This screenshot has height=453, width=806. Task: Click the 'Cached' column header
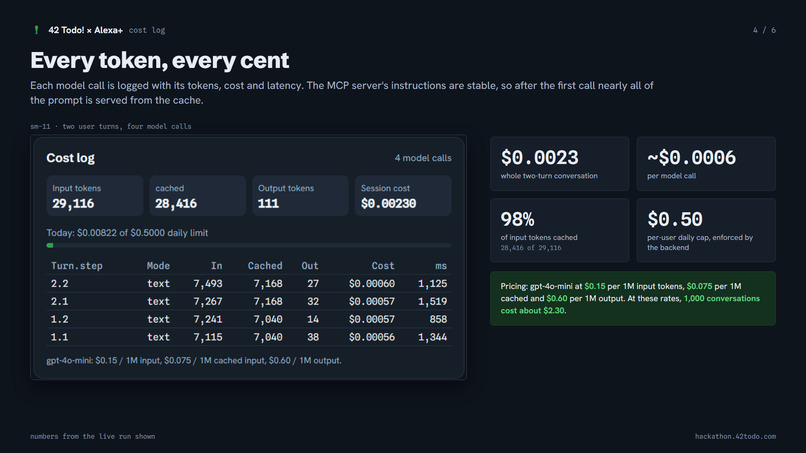pos(265,266)
